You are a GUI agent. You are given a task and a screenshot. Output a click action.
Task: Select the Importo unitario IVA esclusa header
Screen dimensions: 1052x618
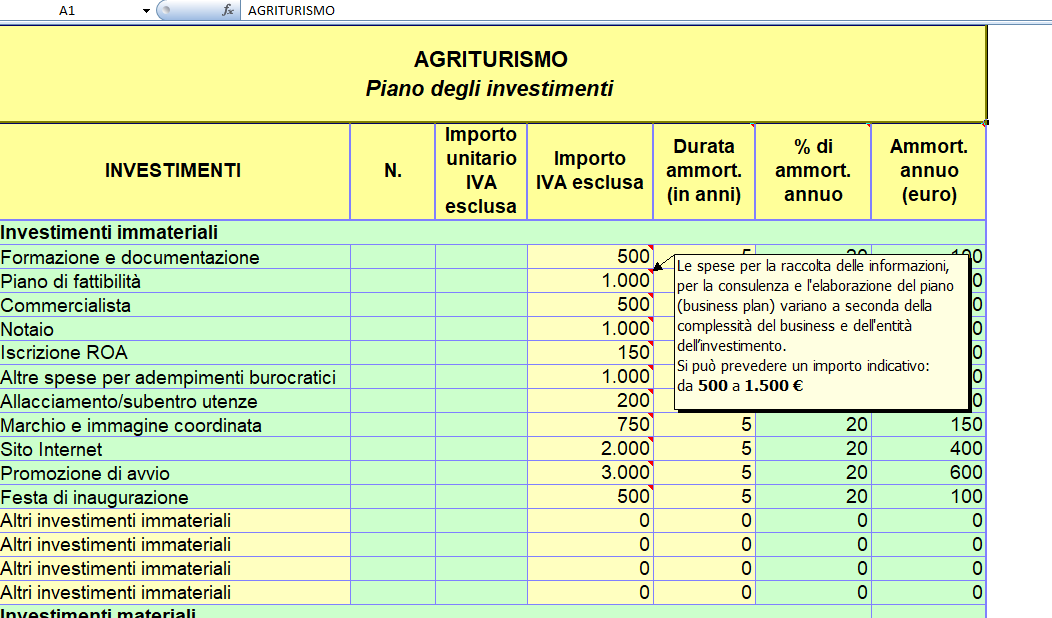(x=481, y=171)
